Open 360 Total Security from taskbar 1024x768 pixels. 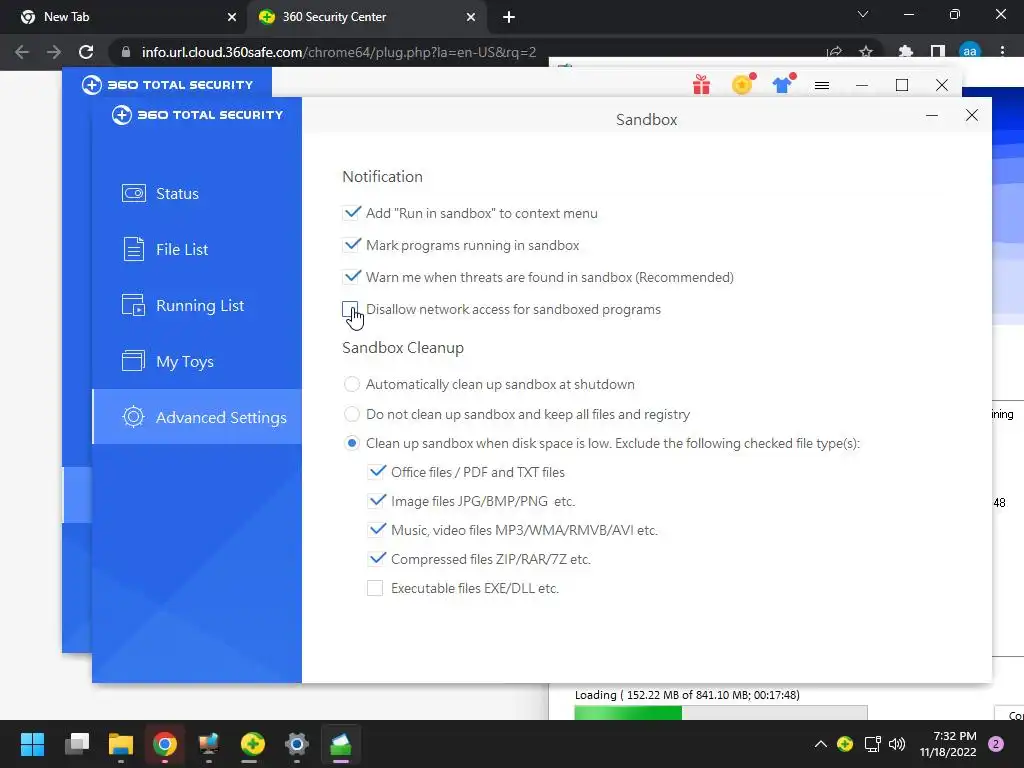coord(253,744)
